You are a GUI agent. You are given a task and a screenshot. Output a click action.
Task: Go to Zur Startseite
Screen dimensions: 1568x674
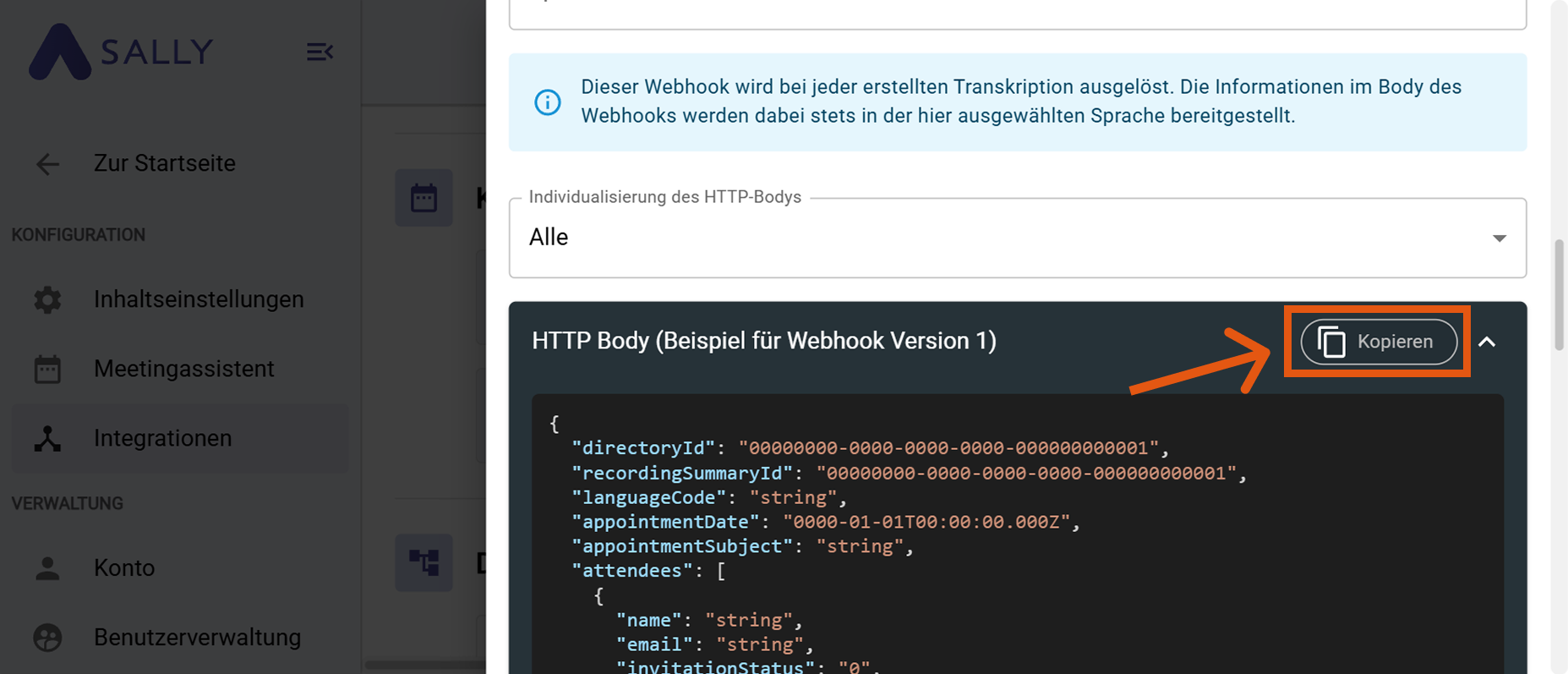pyautogui.click(x=165, y=163)
